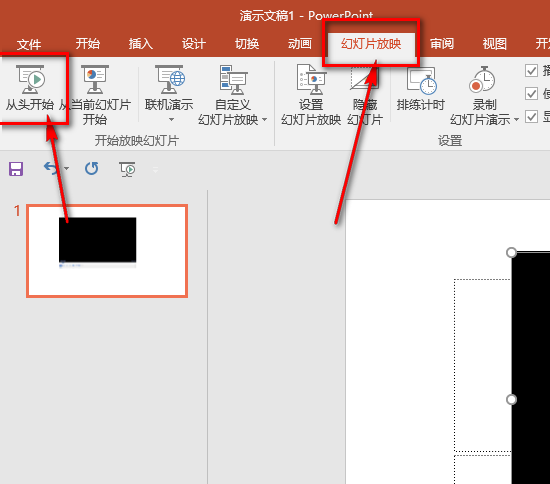Switch to the 视图 tab
The height and width of the screenshot is (484, 550).
(495, 44)
